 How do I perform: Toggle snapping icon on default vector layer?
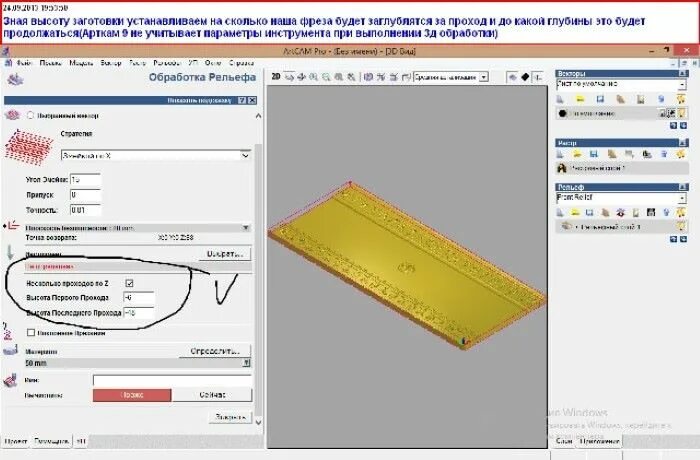671,113
